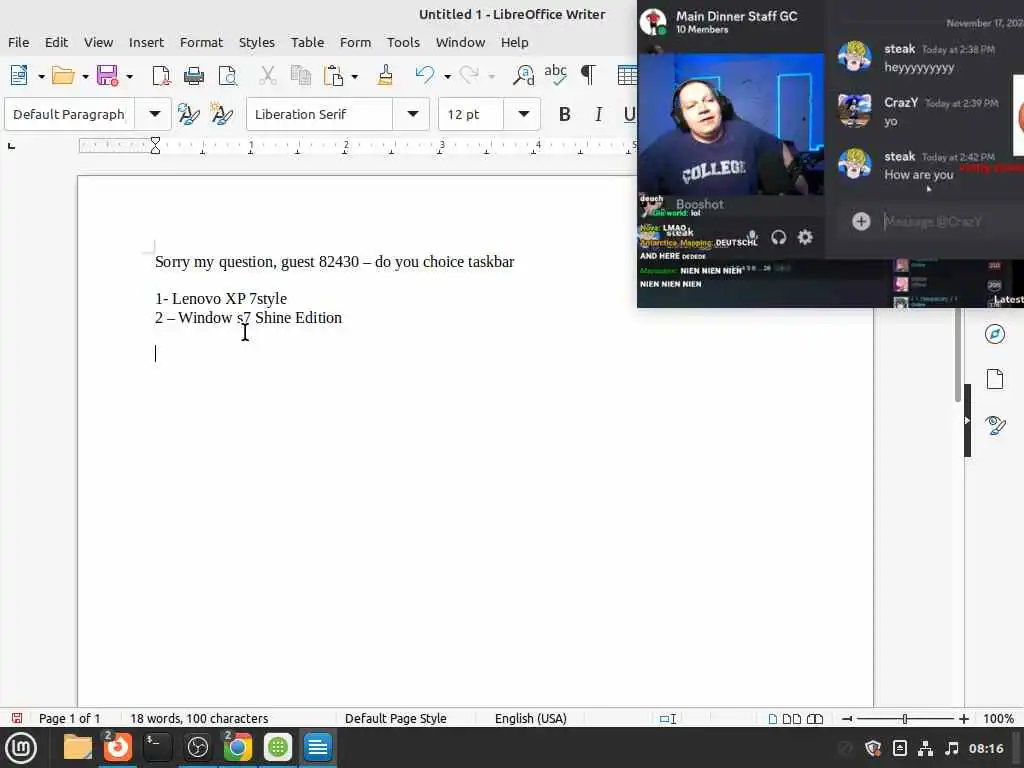Undo the last action
This screenshot has height=768, width=1024.
(x=425, y=76)
